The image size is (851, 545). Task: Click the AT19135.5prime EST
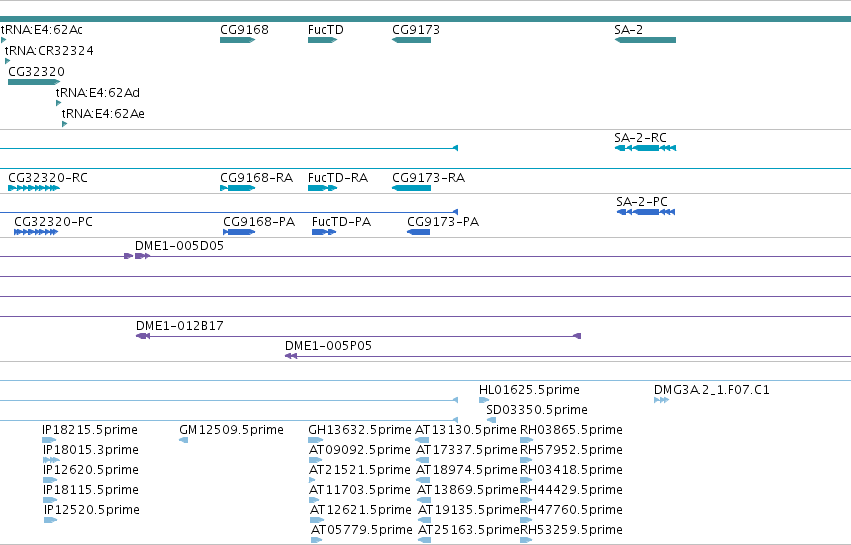point(424,520)
